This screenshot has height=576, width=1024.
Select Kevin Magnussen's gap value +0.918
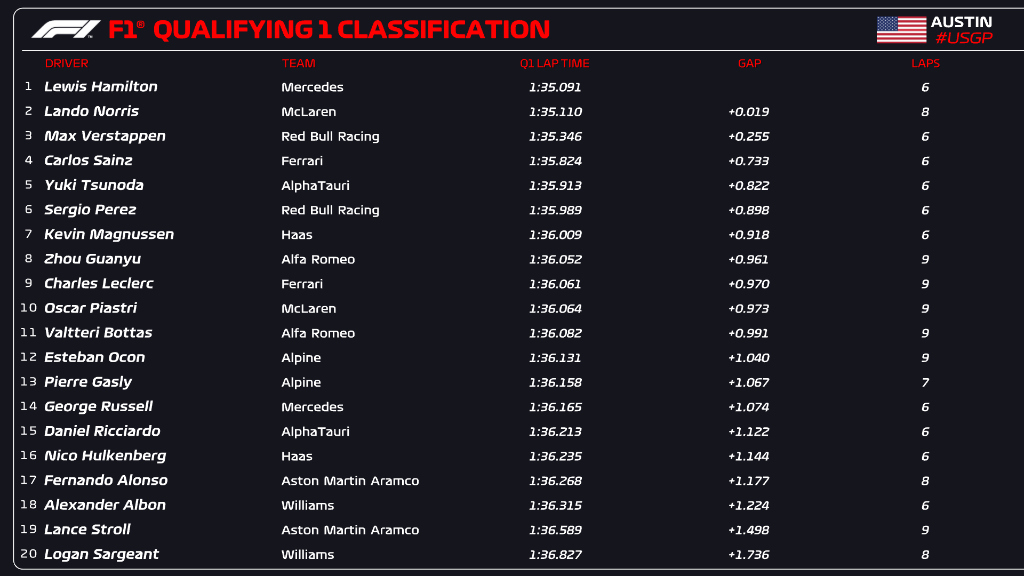point(748,235)
